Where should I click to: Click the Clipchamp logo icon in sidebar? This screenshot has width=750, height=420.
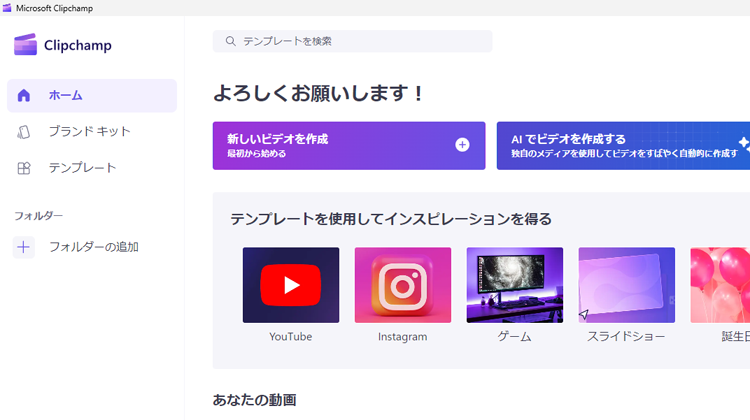[25, 44]
